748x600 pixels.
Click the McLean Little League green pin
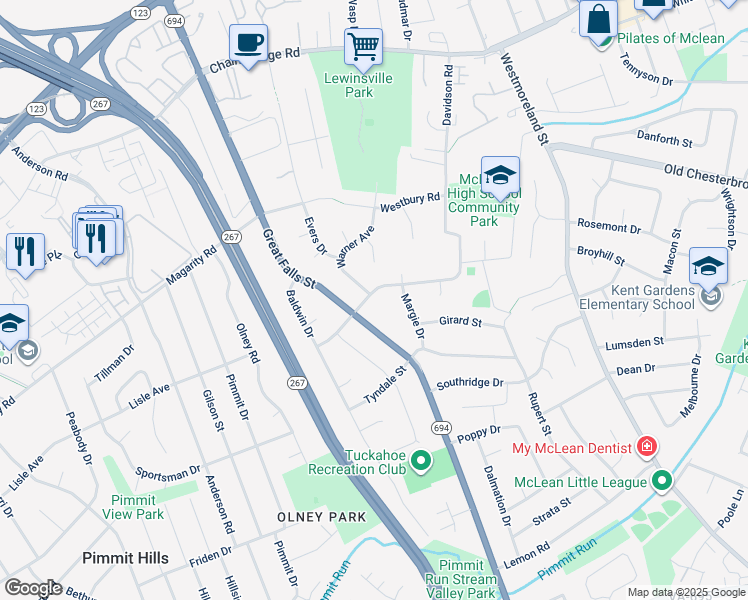[x=662, y=481]
